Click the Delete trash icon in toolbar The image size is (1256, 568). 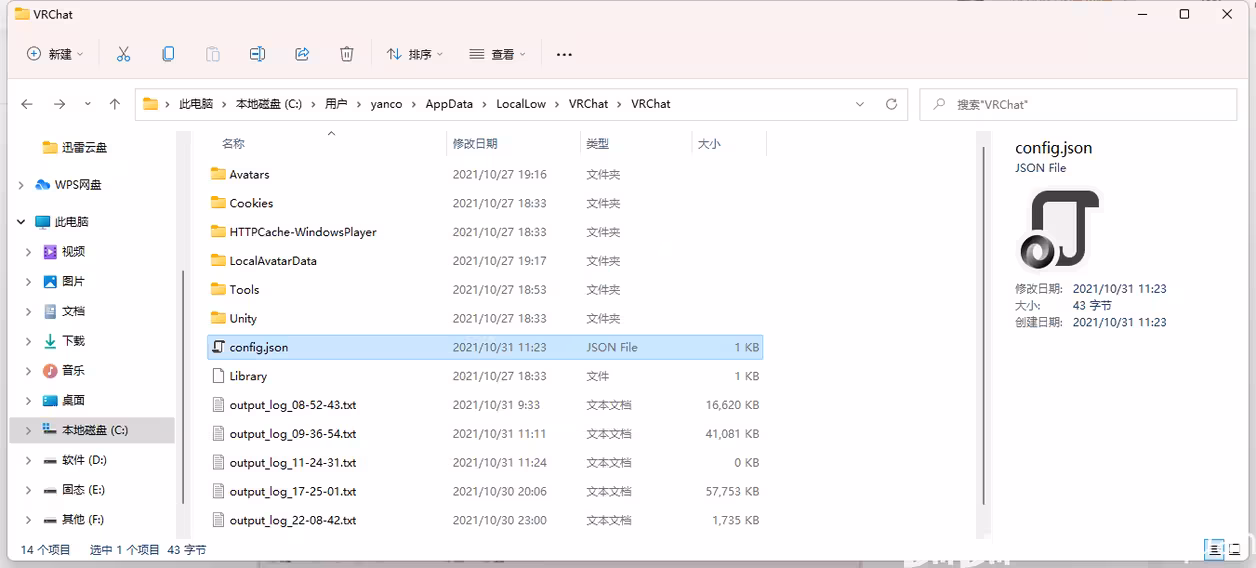tap(346, 54)
